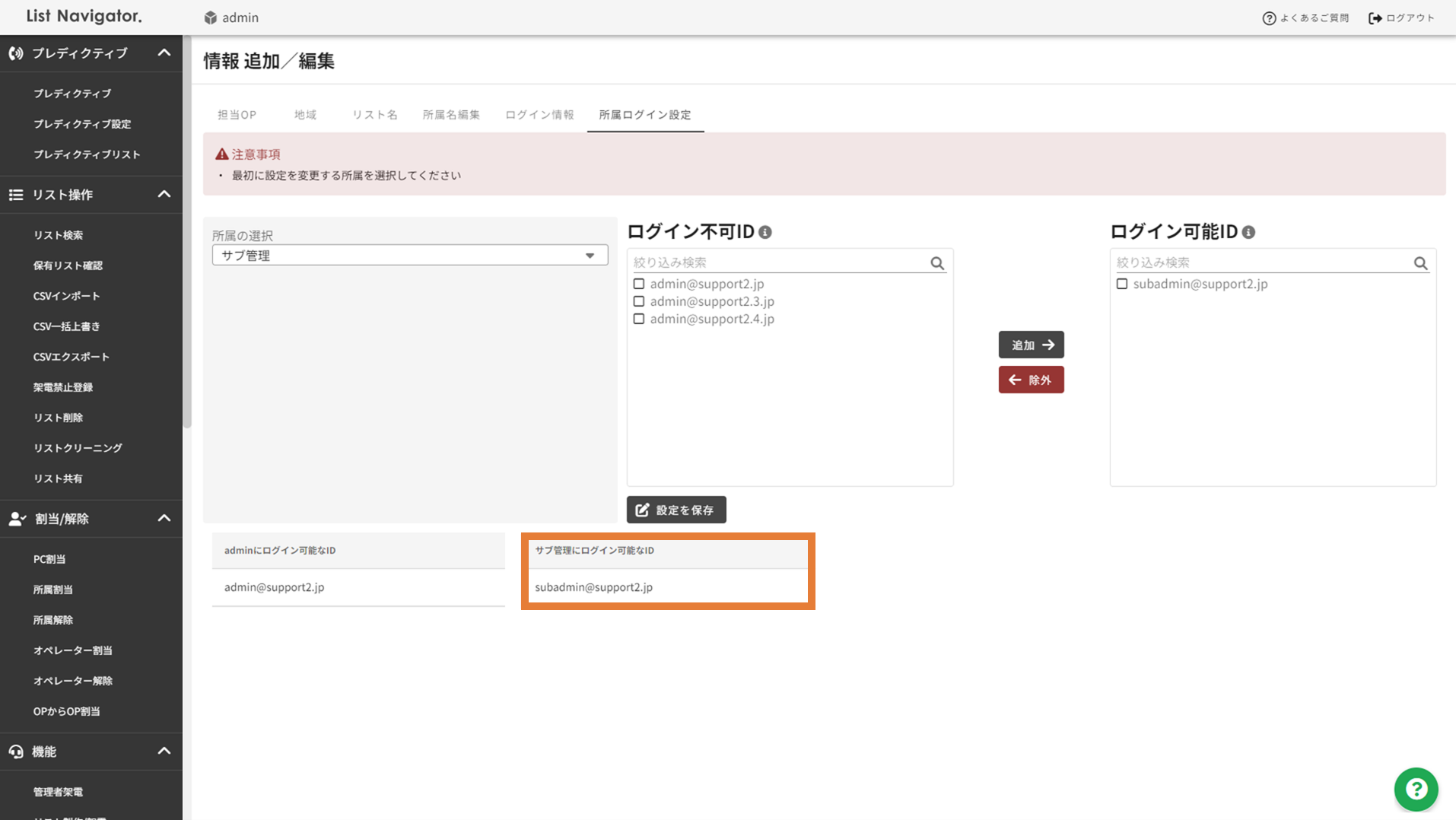This screenshot has width=1456, height=820.
Task: Open よくあるご質問 help icon in header
Action: (x=1269, y=18)
